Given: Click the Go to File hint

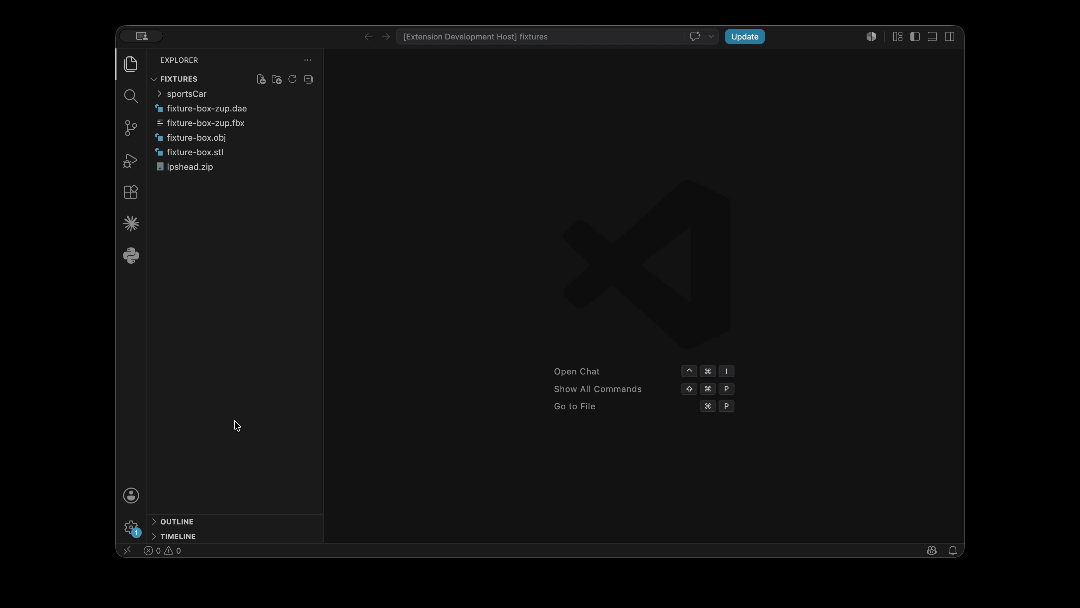Looking at the screenshot, I should tap(574, 406).
